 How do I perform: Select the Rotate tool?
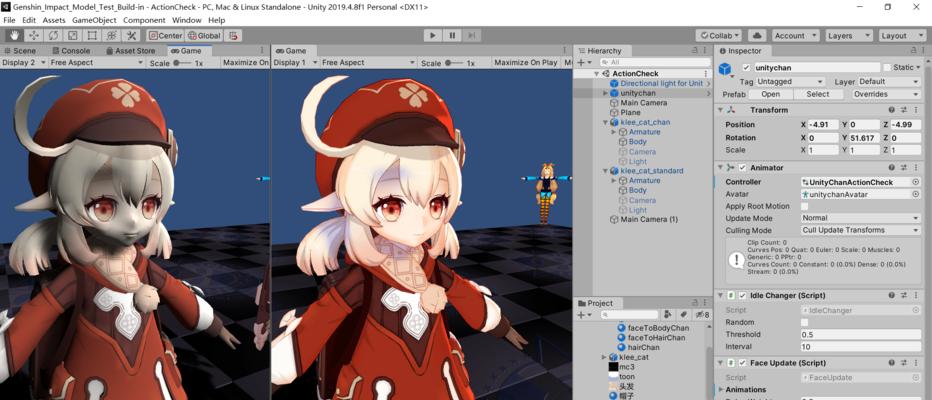tap(53, 36)
